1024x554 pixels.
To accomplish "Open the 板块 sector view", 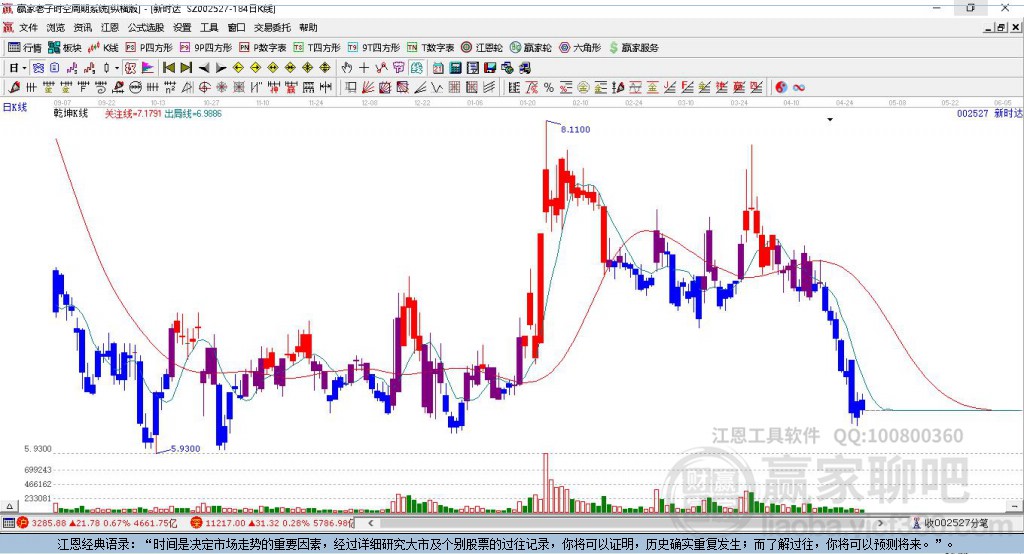I will point(64,48).
